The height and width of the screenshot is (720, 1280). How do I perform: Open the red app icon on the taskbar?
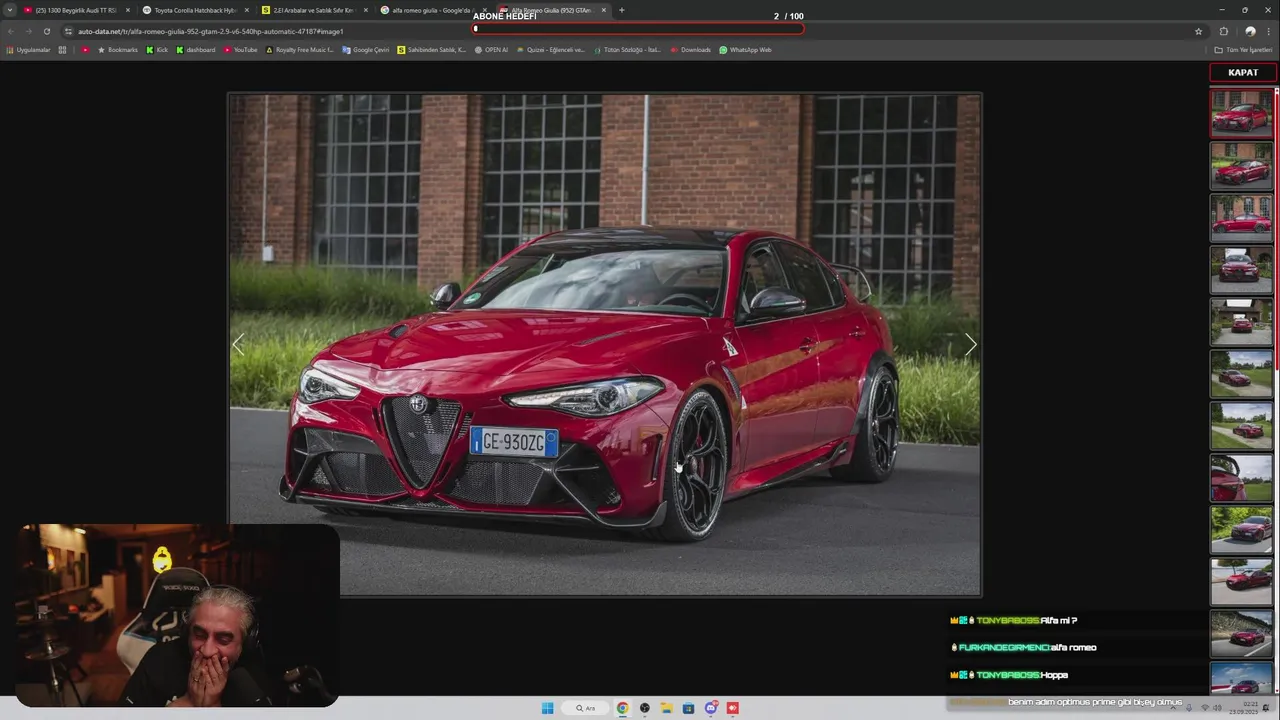[733, 708]
